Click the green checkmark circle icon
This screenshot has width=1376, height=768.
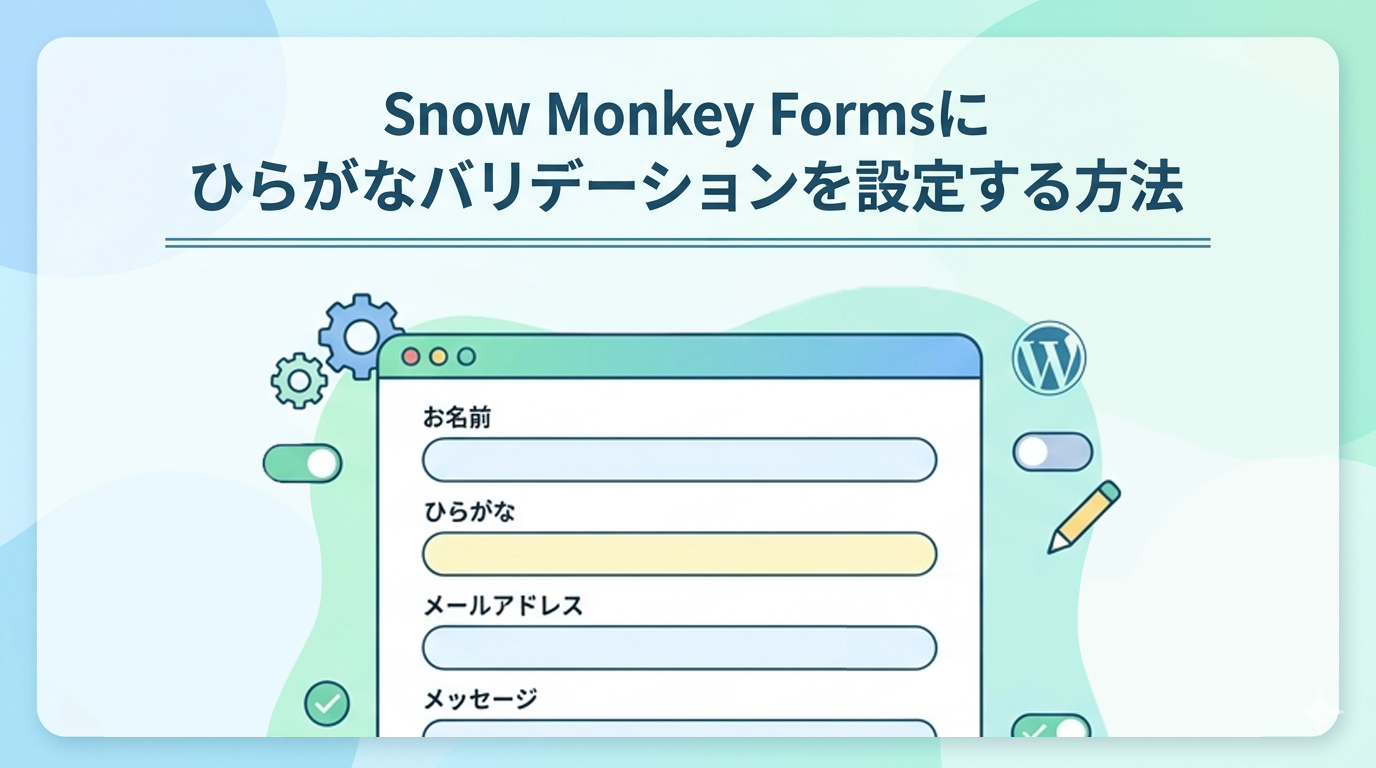click(327, 704)
